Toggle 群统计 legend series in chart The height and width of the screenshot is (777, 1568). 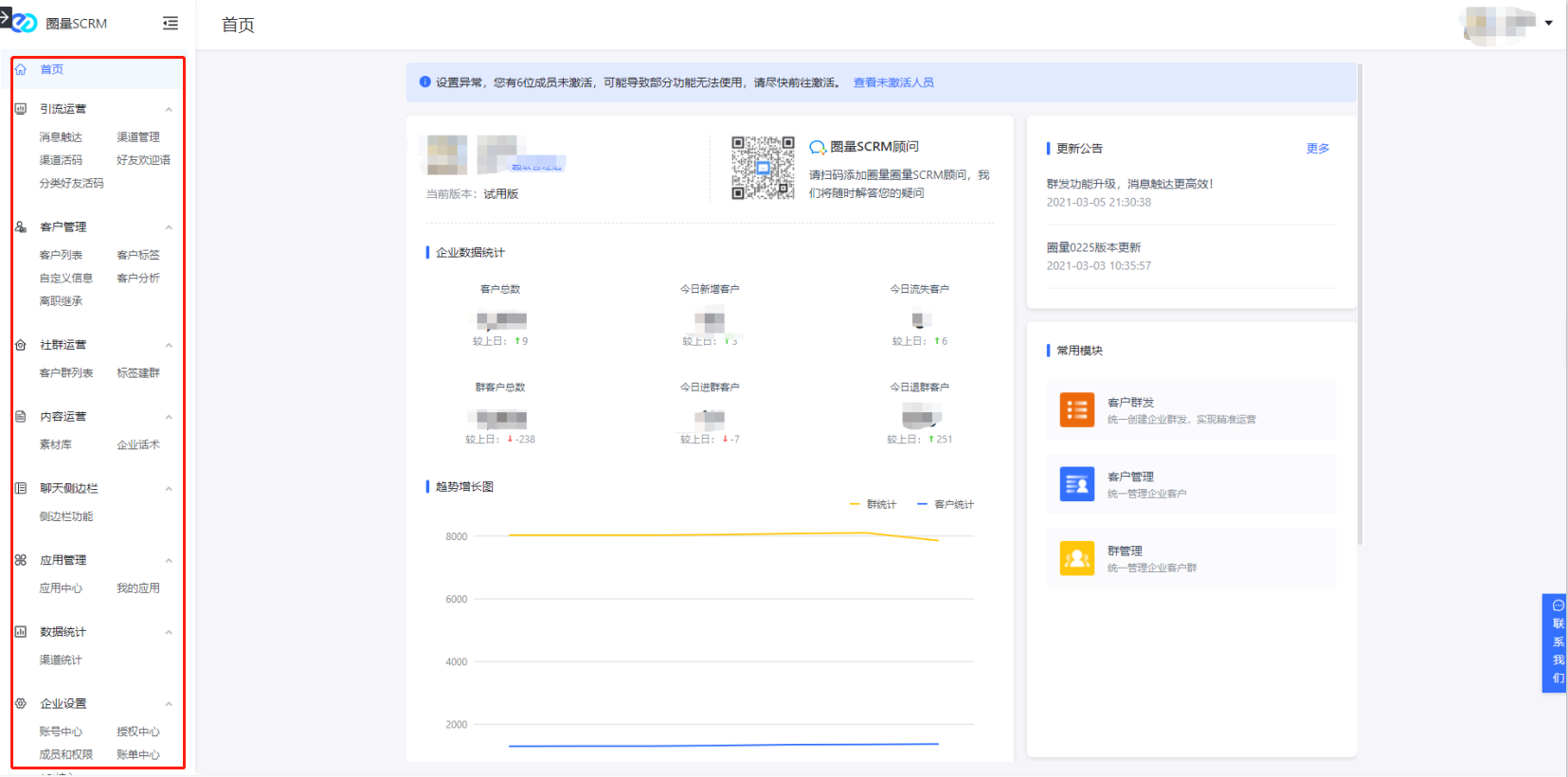[874, 504]
